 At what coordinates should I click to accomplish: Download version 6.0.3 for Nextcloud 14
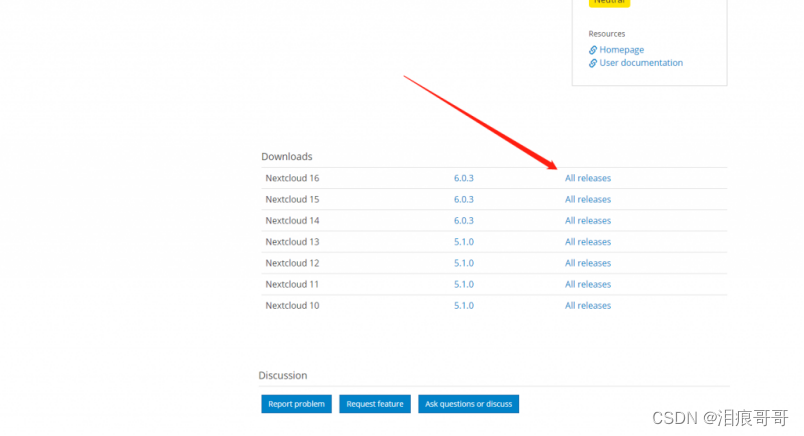[x=464, y=221]
